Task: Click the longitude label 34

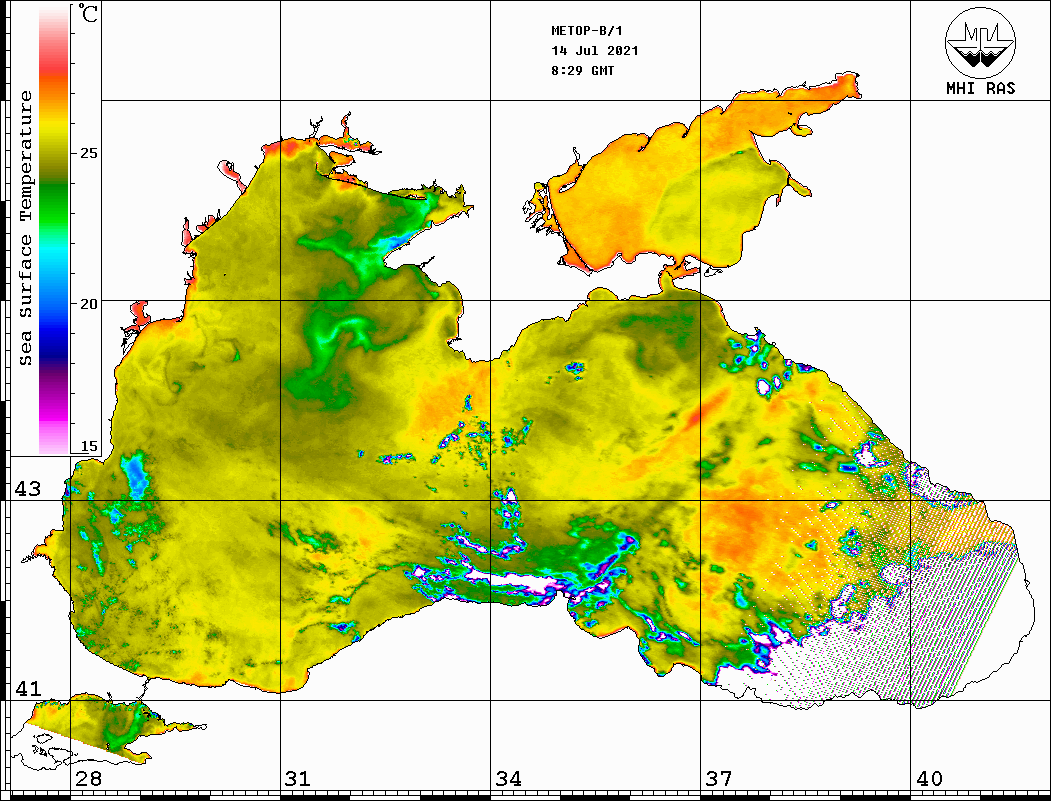Action: (509, 779)
